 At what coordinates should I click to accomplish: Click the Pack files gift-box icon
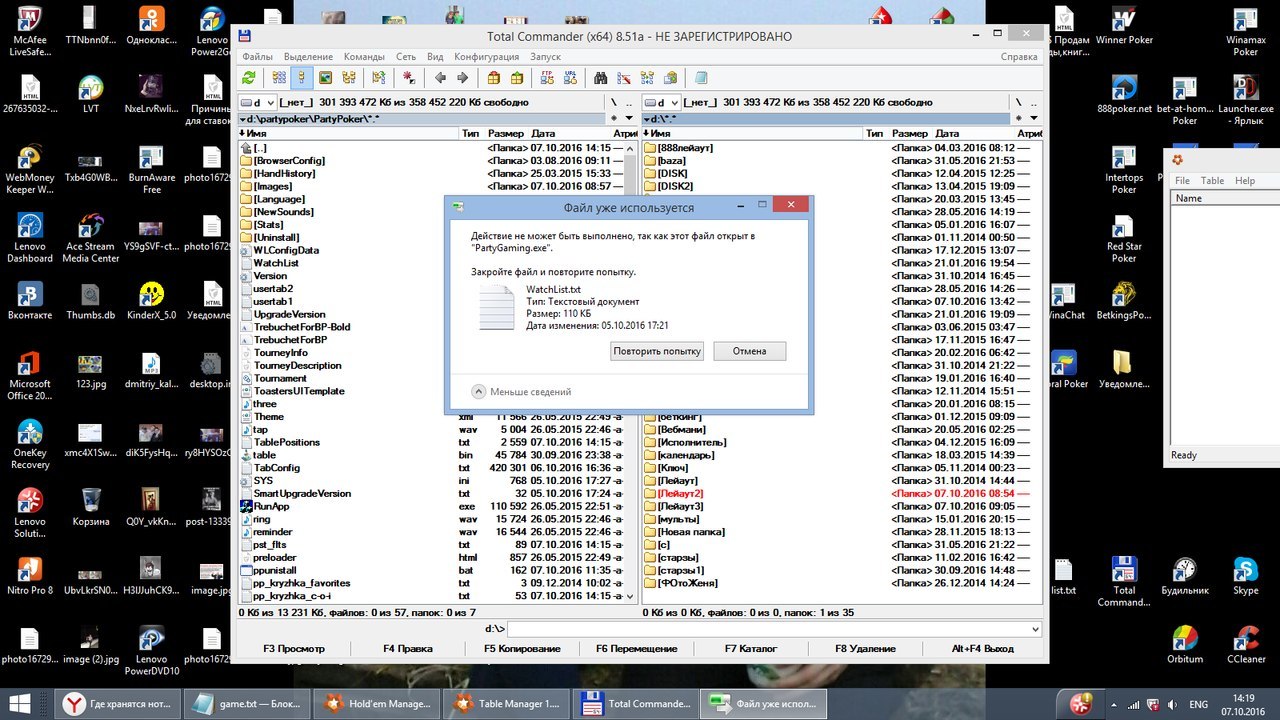(x=493, y=78)
